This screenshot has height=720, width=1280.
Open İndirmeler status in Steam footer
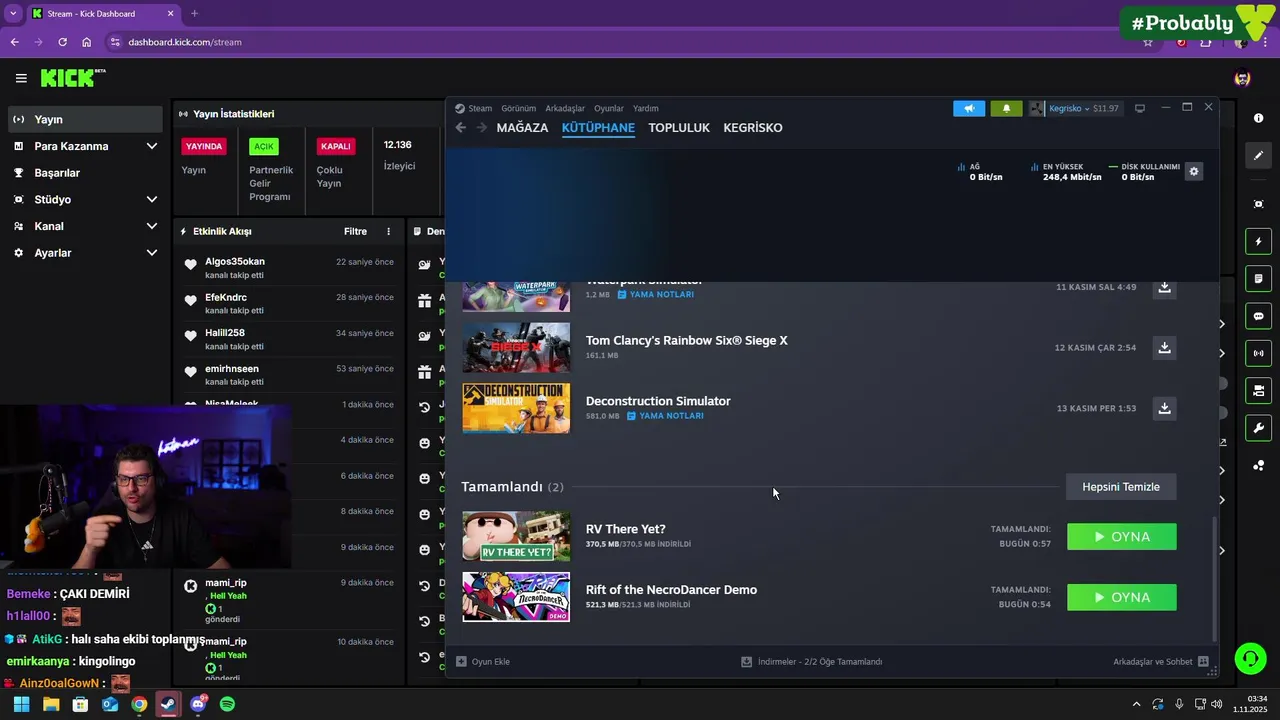pos(812,662)
